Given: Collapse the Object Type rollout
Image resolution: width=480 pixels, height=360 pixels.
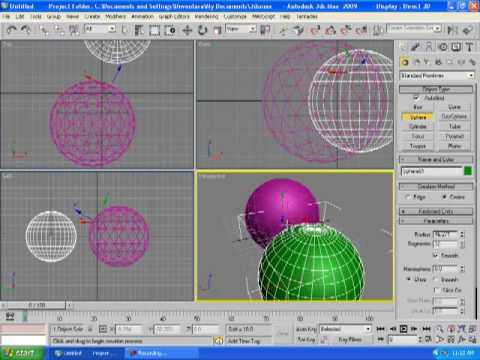Looking at the screenshot, I should click(x=436, y=89).
